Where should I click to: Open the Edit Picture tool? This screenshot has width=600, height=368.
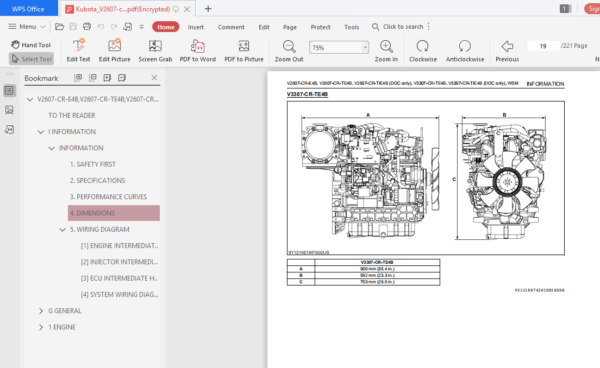tap(114, 50)
